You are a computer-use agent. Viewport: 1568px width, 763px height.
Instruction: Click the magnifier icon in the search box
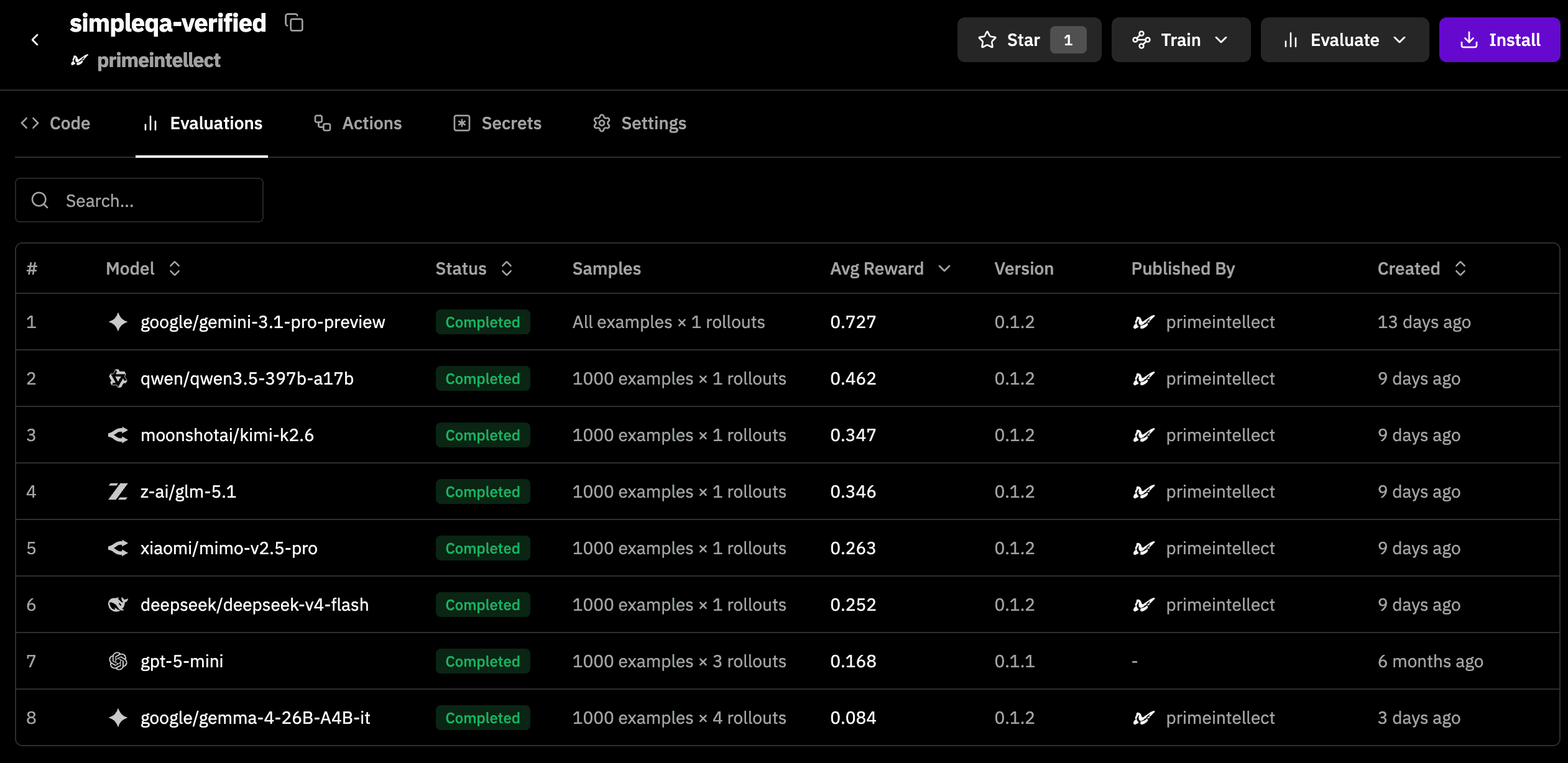[x=40, y=200]
